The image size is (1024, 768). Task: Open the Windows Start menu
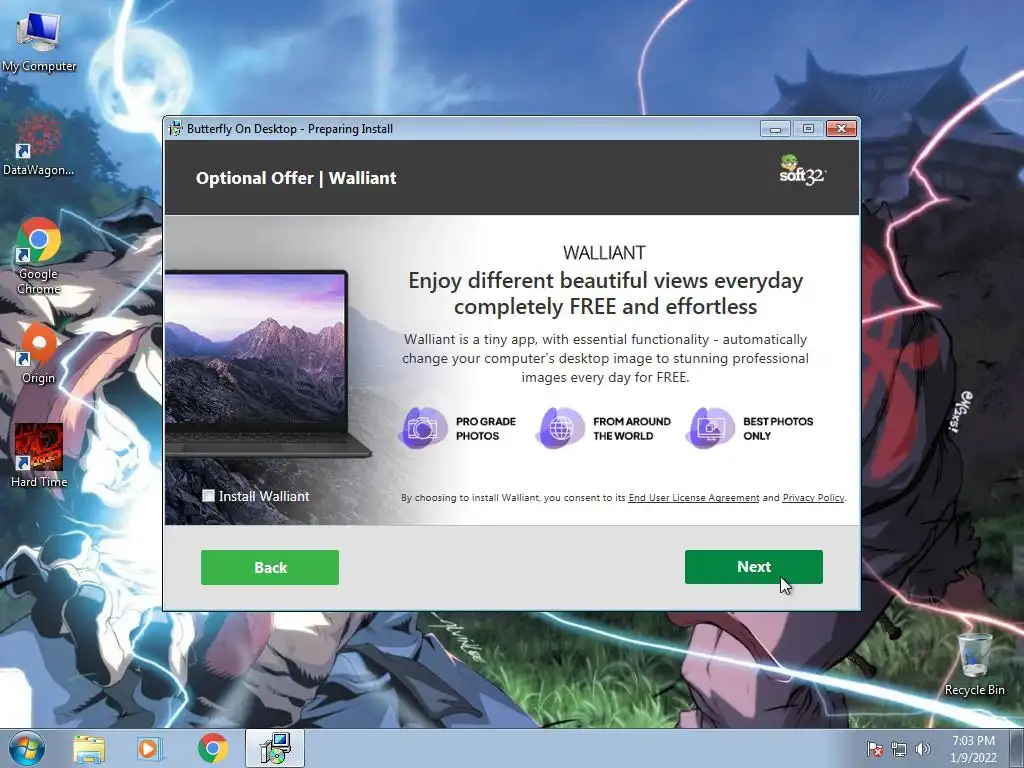pos(27,748)
